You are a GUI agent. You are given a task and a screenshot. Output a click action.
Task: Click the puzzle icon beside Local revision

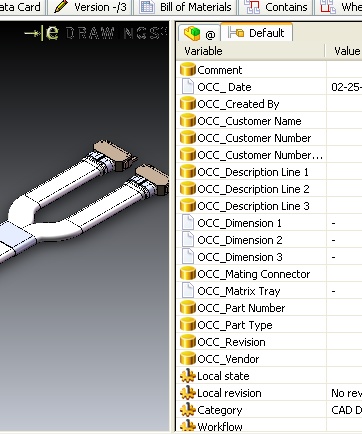[x=188, y=393]
